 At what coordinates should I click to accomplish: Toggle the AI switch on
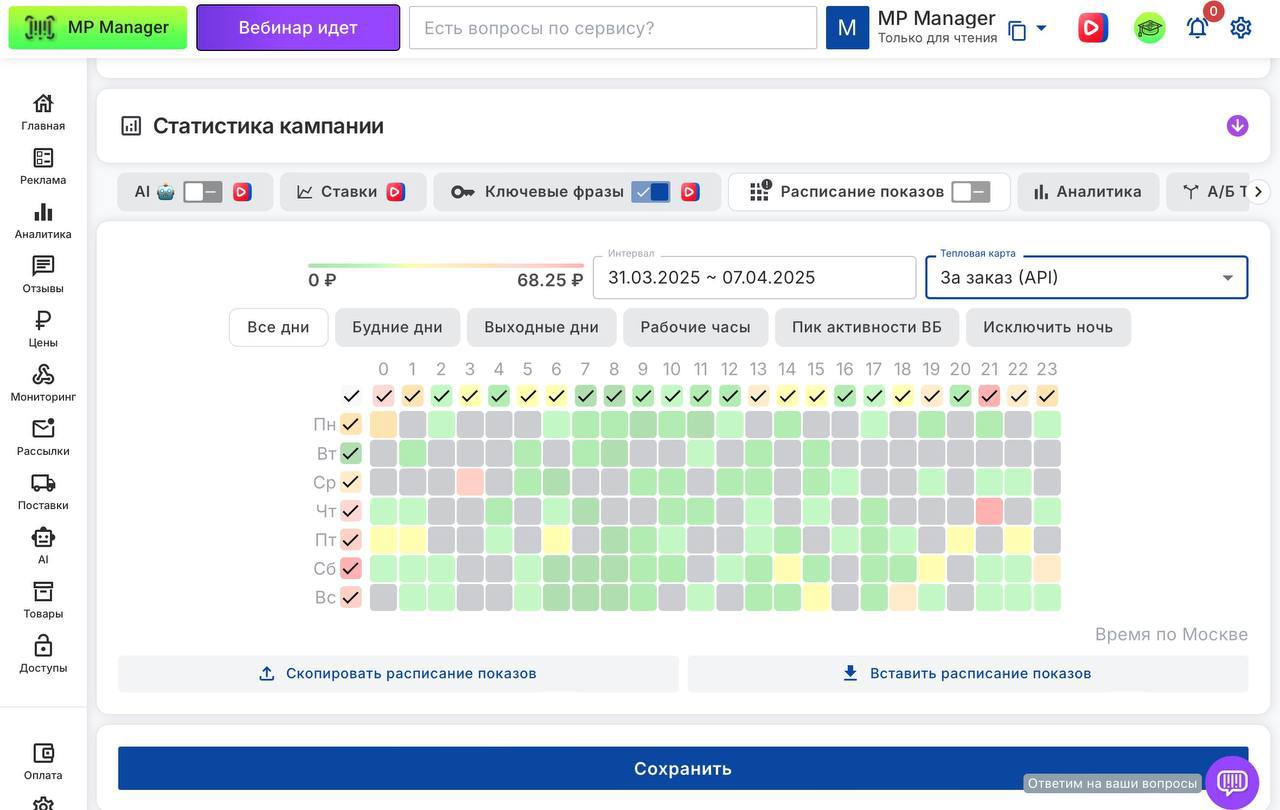click(202, 192)
